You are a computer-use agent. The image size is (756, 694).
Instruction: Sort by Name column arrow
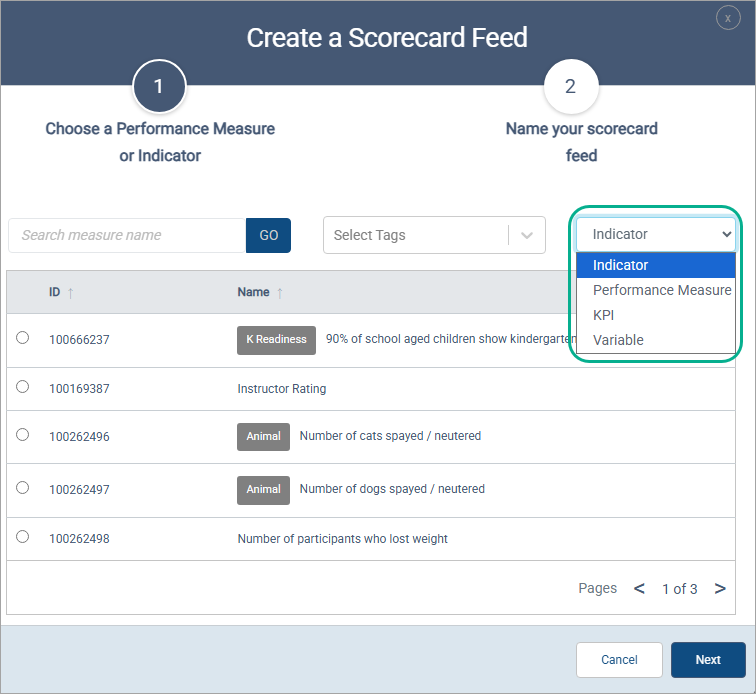[280, 293]
